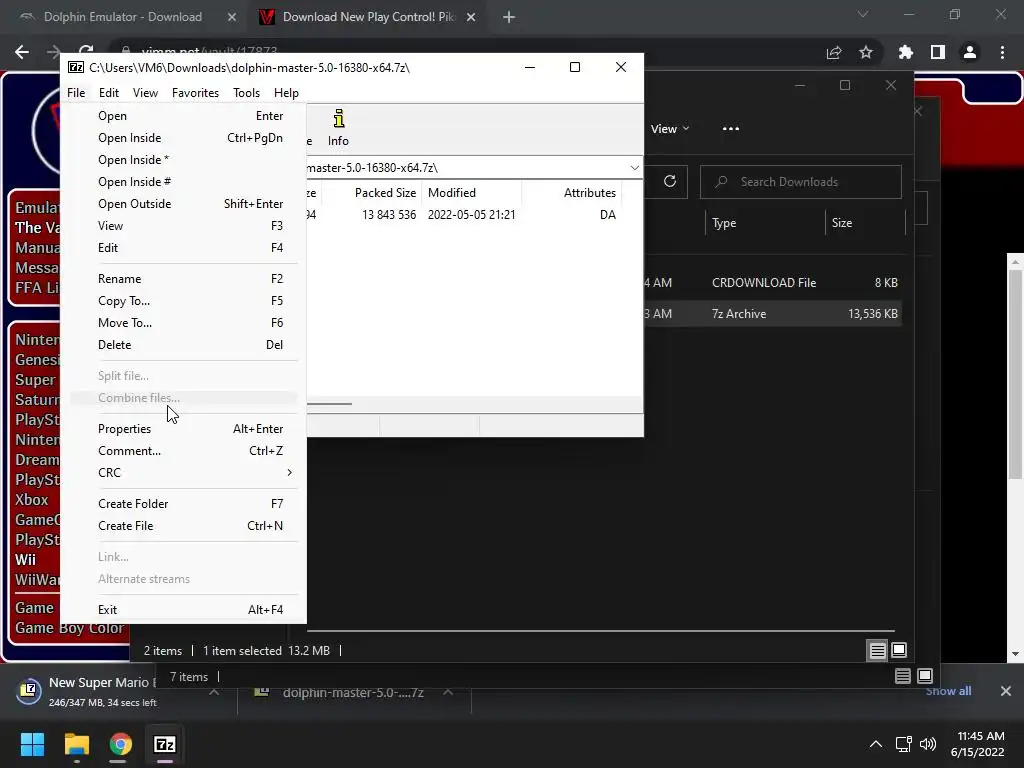Image resolution: width=1024 pixels, height=768 pixels.
Task: Open the three-dot See more menu in Explorer
Action: point(731,129)
